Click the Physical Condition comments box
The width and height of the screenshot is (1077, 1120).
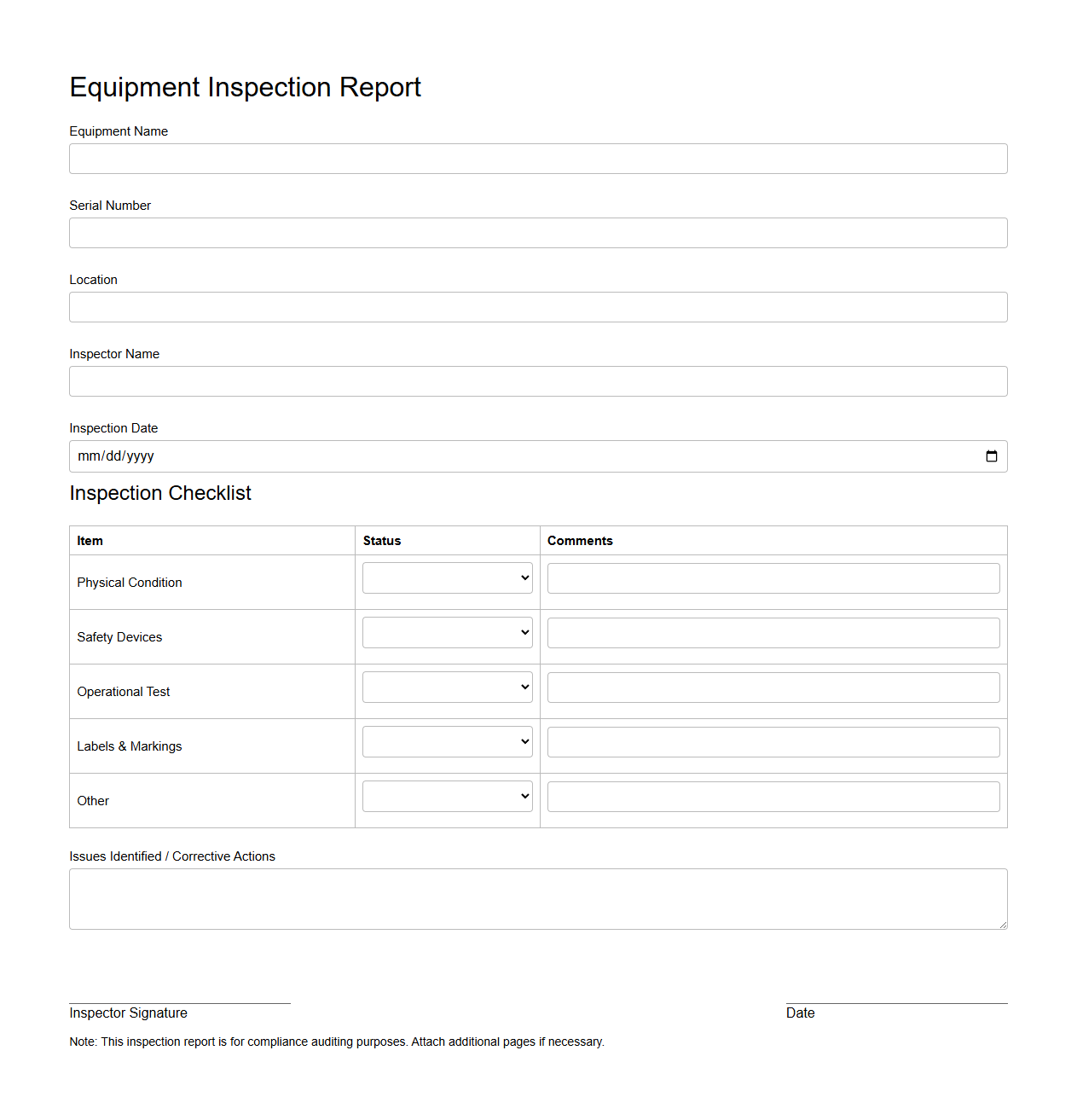(x=773, y=577)
